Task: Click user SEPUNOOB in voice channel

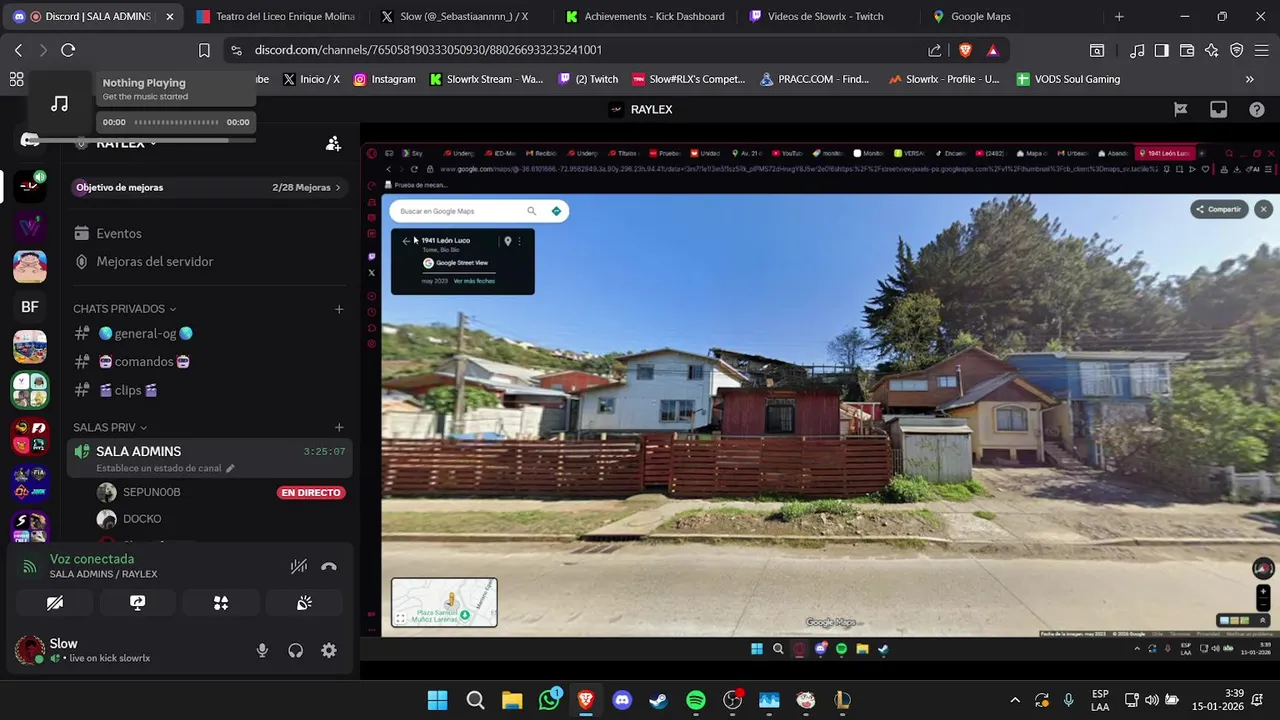Action: point(151,492)
